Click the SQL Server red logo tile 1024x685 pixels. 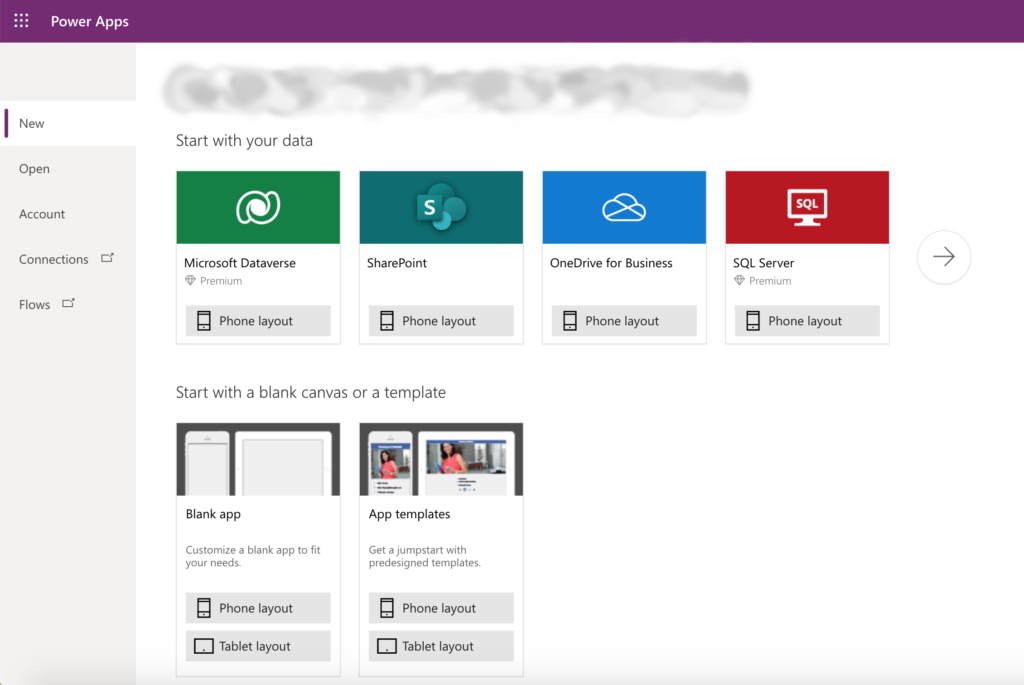click(x=807, y=208)
